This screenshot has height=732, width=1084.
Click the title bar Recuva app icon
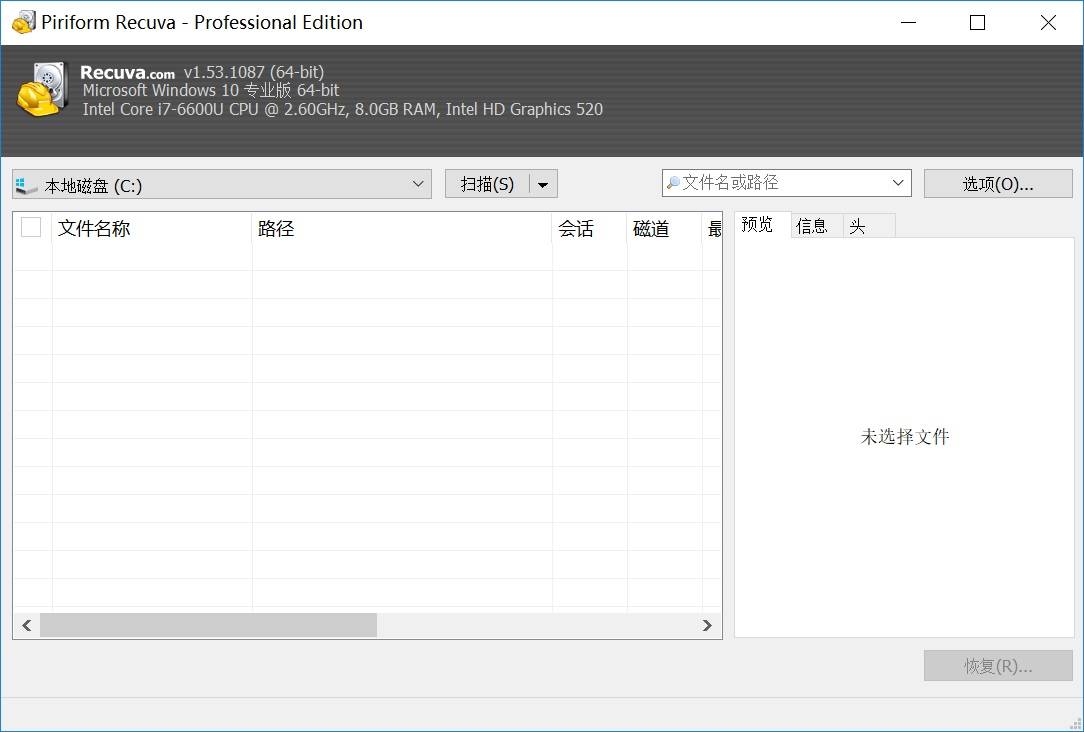click(23, 22)
